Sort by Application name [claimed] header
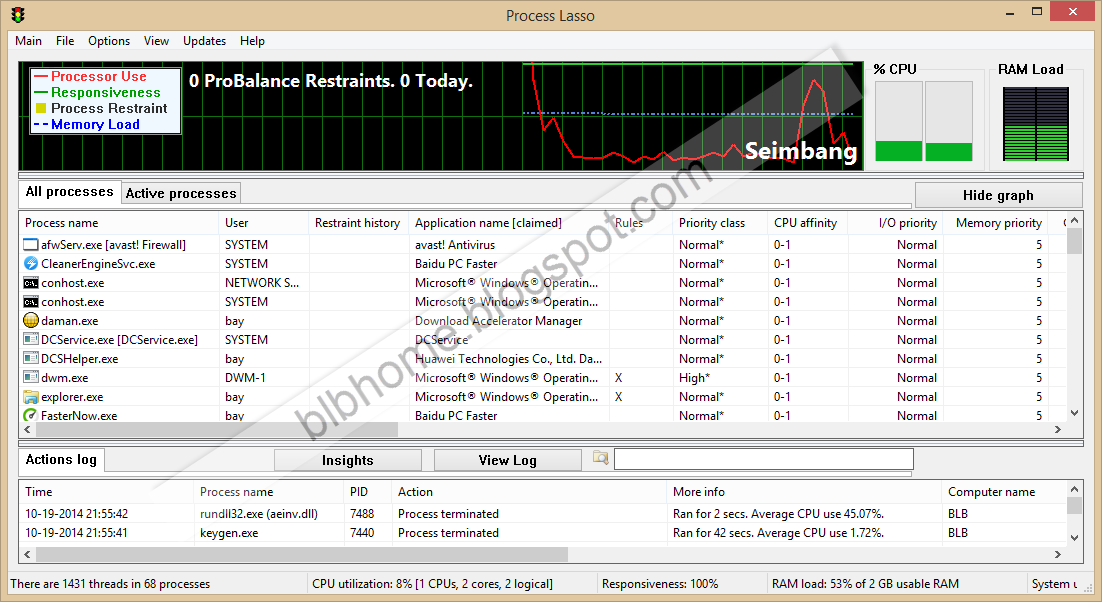The image size is (1102, 602). [x=509, y=223]
